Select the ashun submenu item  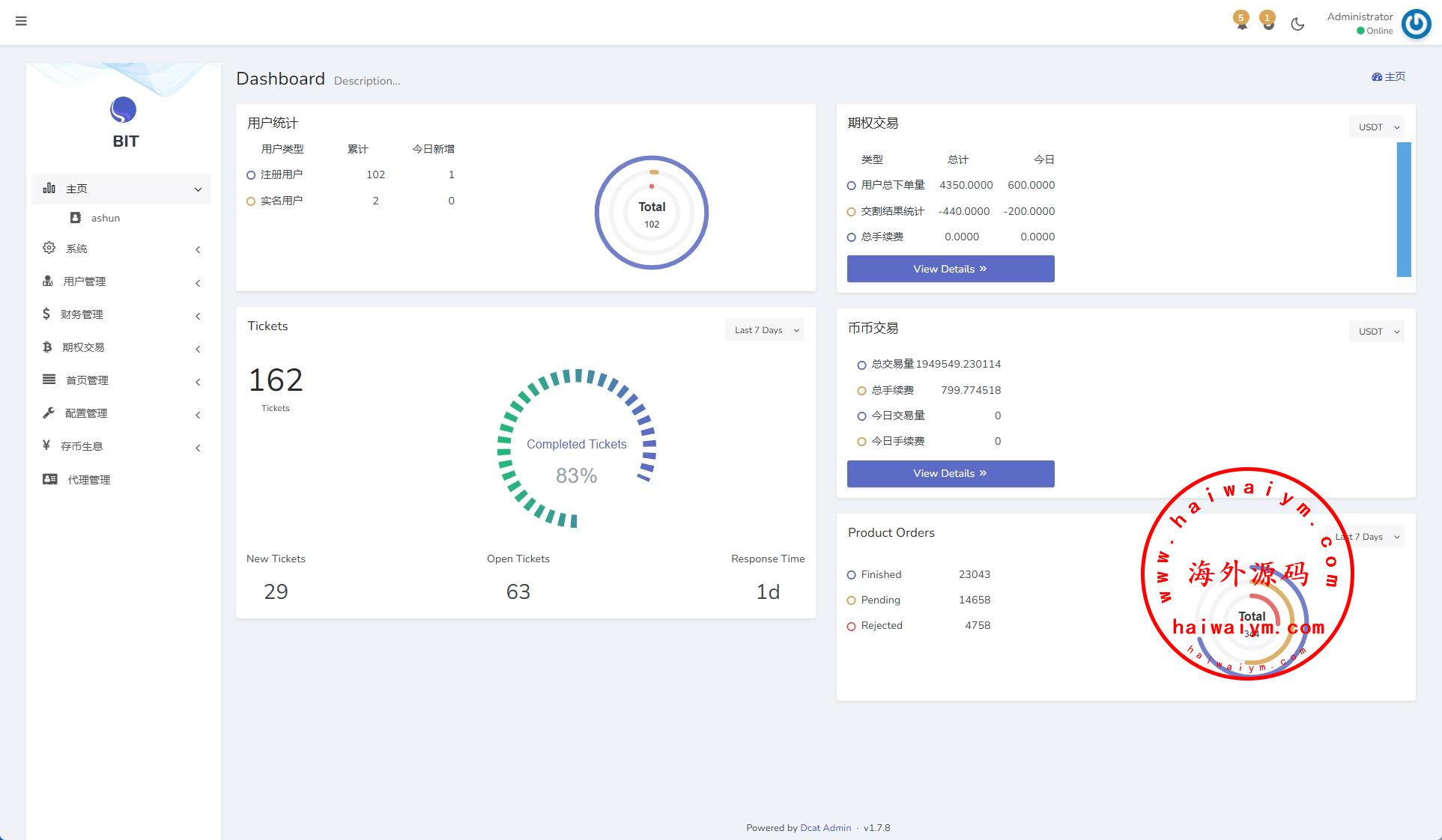[x=105, y=218]
